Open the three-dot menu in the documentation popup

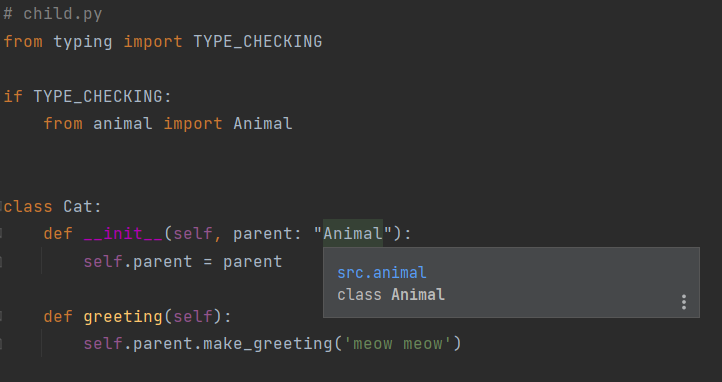coord(684,302)
